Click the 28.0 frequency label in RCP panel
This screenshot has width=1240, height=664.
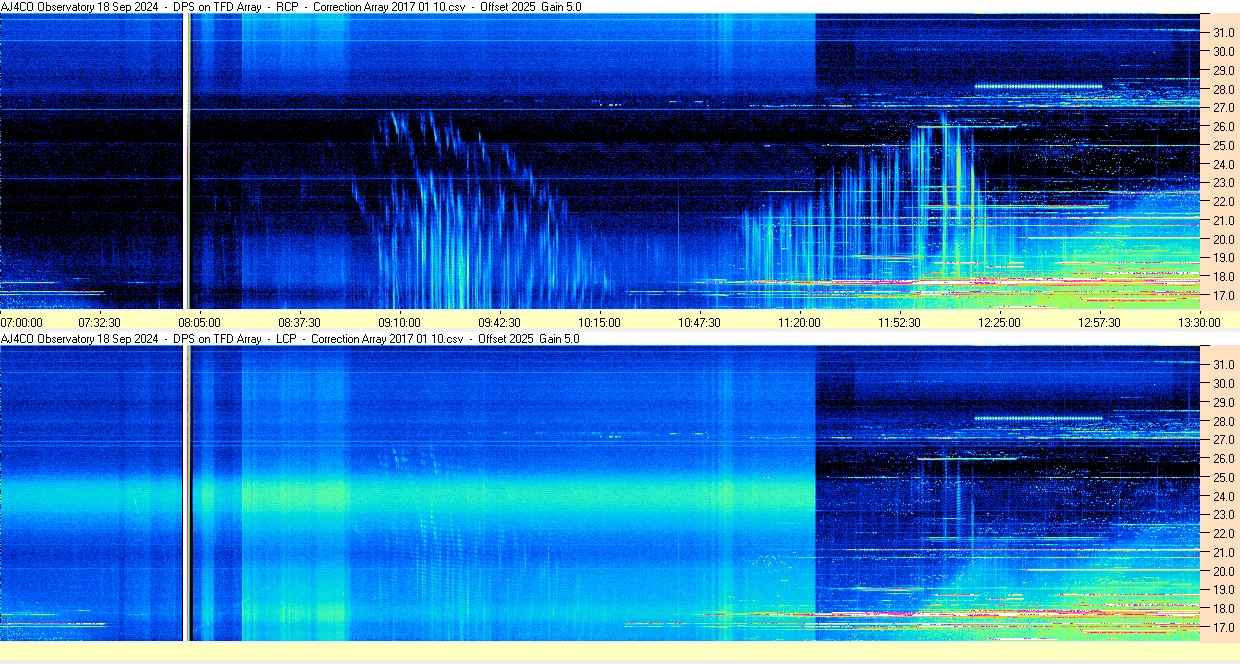1223,89
